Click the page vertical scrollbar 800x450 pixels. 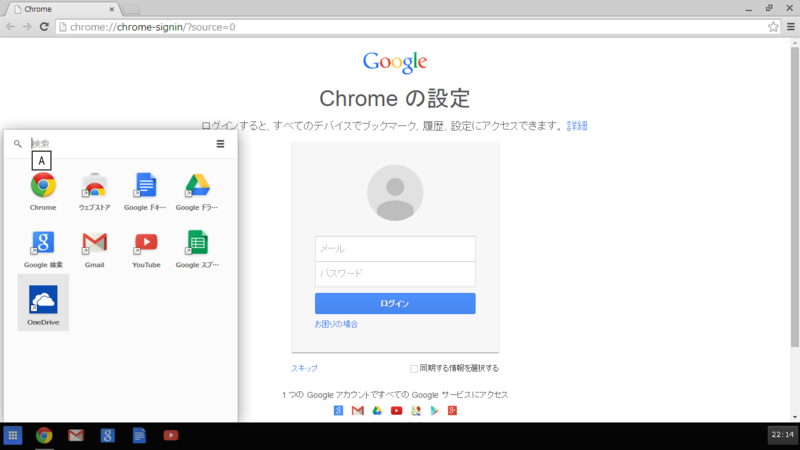[x=794, y=198]
